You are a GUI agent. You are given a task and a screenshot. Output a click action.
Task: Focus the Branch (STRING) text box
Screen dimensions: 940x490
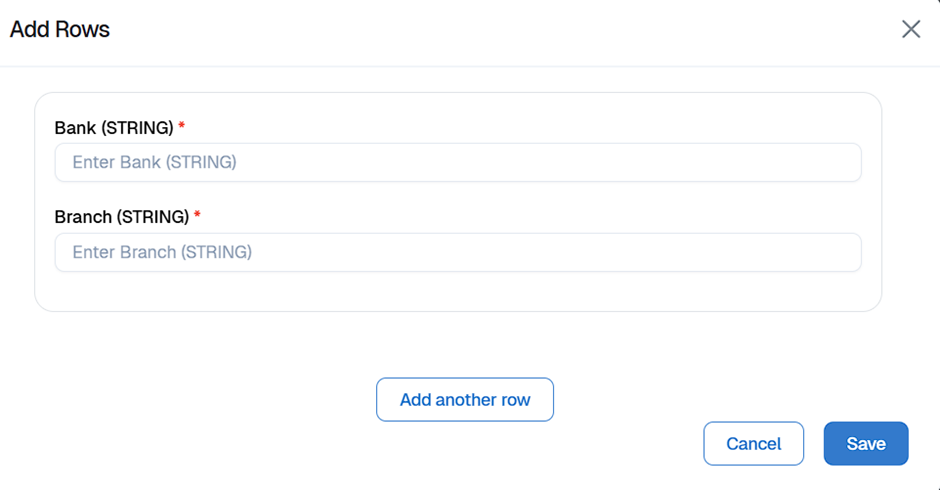tap(458, 252)
